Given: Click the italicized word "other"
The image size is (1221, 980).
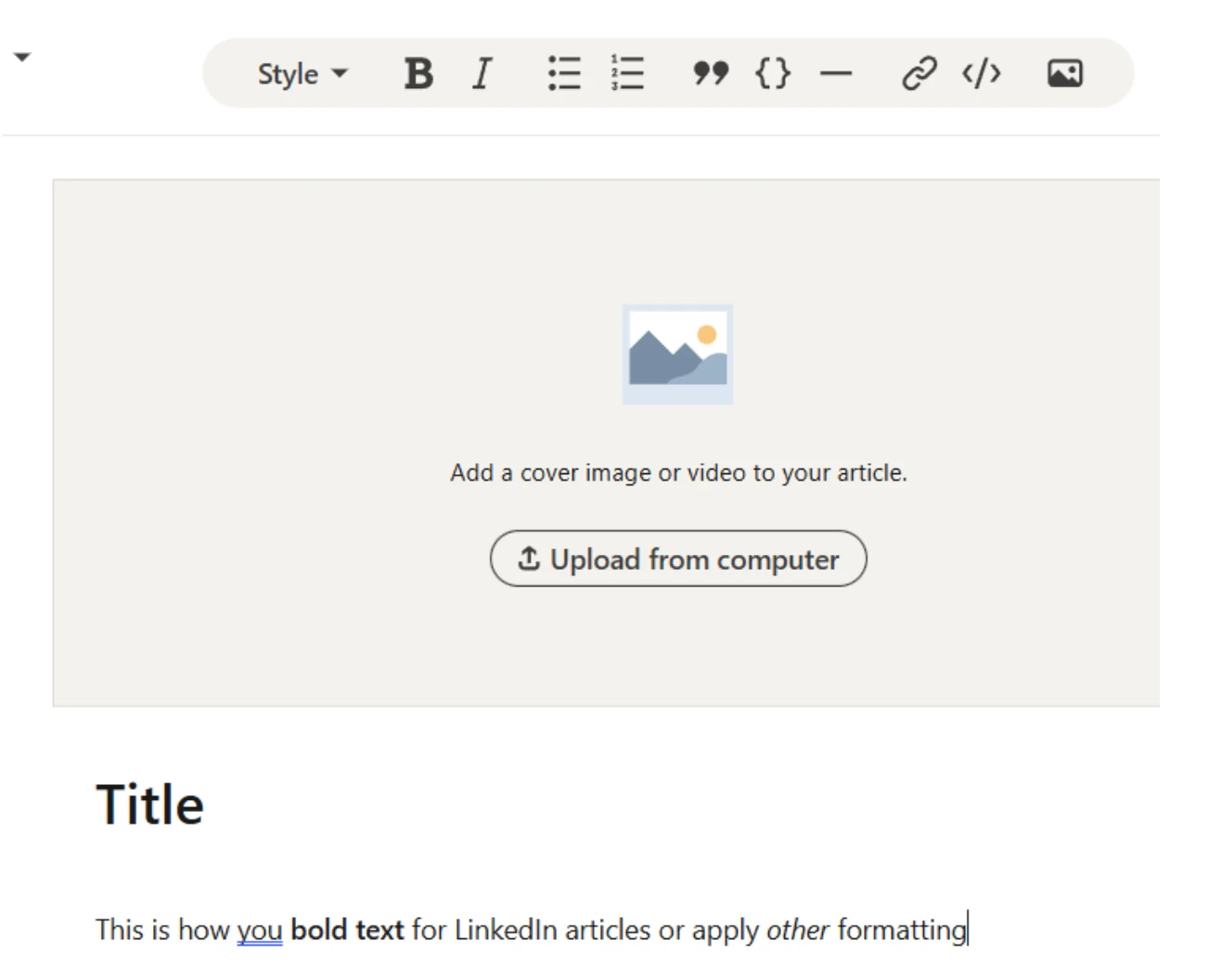Looking at the screenshot, I should click(x=797, y=930).
